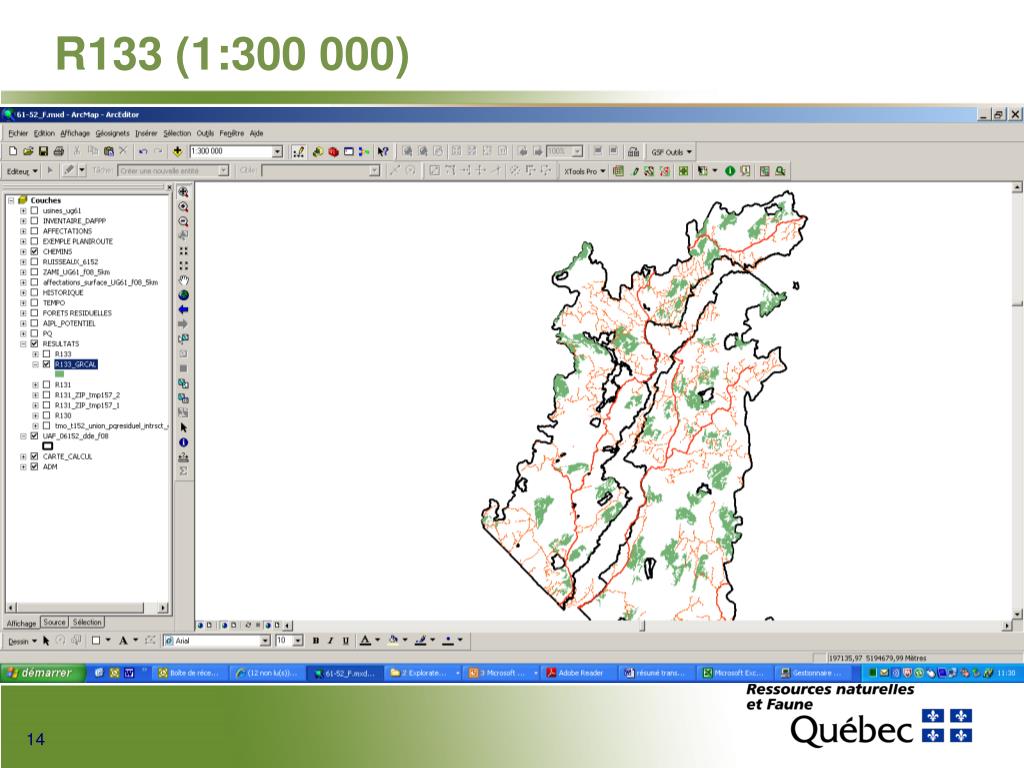1024x768 pixels.
Task: Open Microsoft Excel taskbar button
Action: coord(736,673)
